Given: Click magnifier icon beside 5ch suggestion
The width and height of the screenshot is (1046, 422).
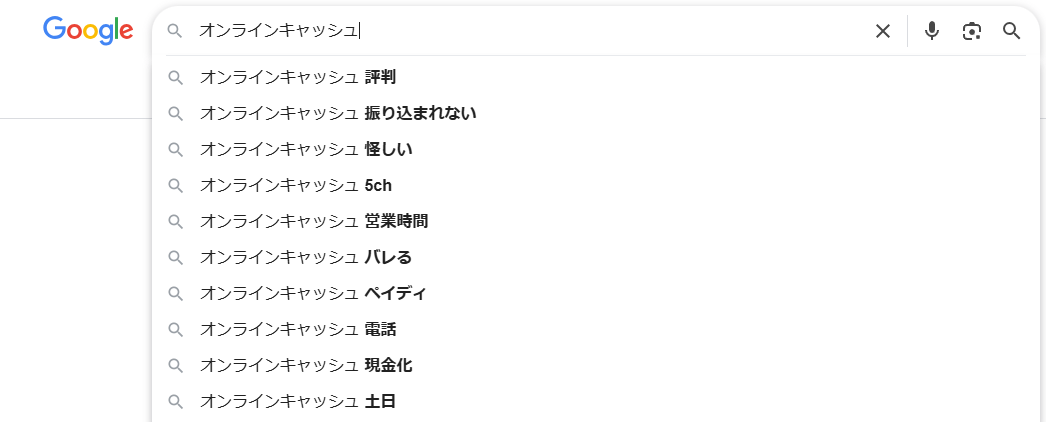Looking at the screenshot, I should click(175, 185).
